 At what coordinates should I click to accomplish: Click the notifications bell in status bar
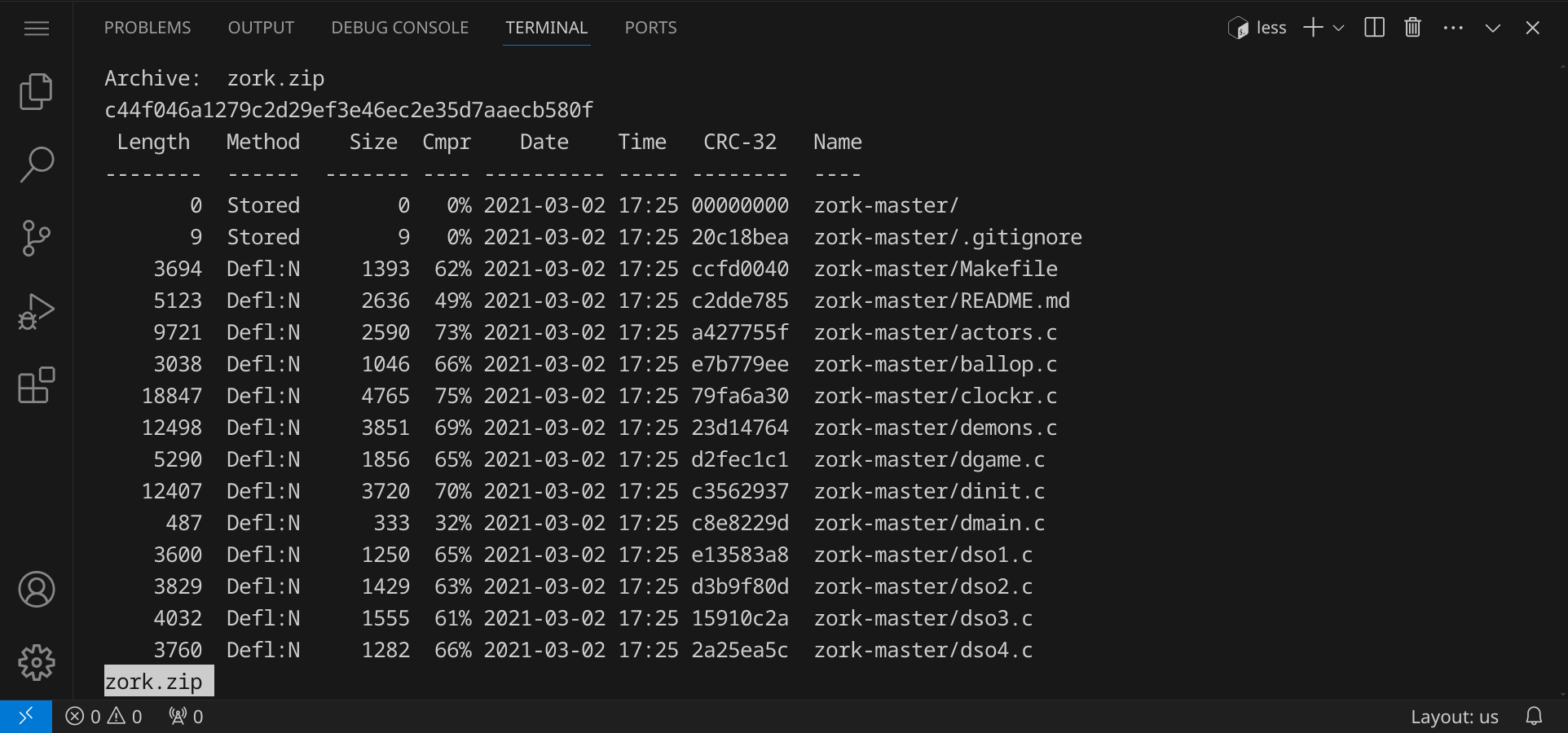click(x=1534, y=717)
